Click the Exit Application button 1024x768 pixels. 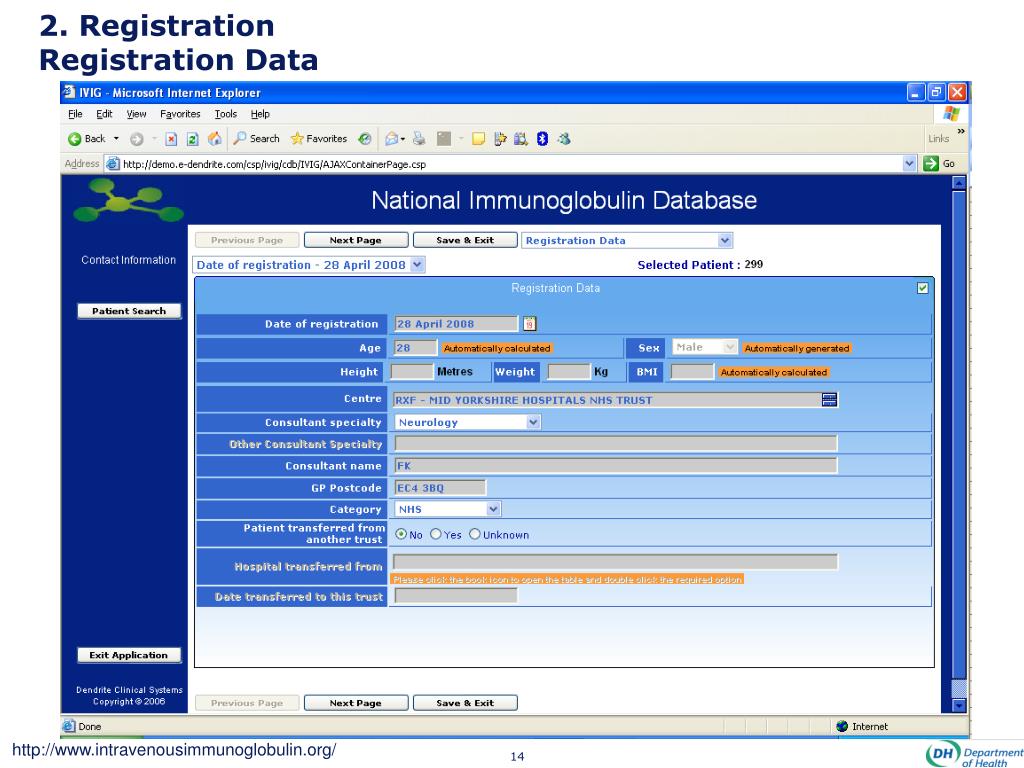pos(129,655)
